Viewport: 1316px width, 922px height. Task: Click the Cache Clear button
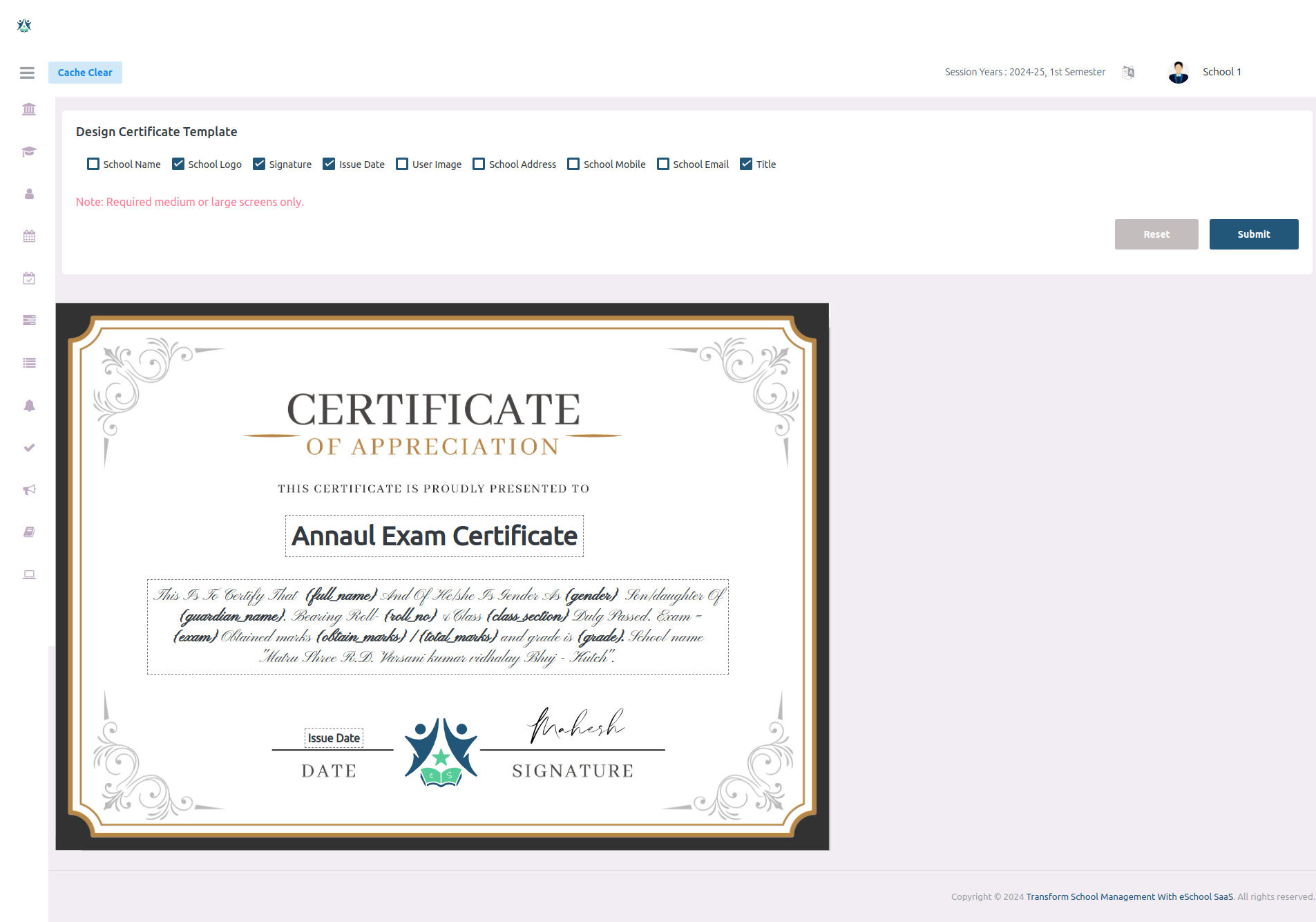pyautogui.click(x=85, y=72)
